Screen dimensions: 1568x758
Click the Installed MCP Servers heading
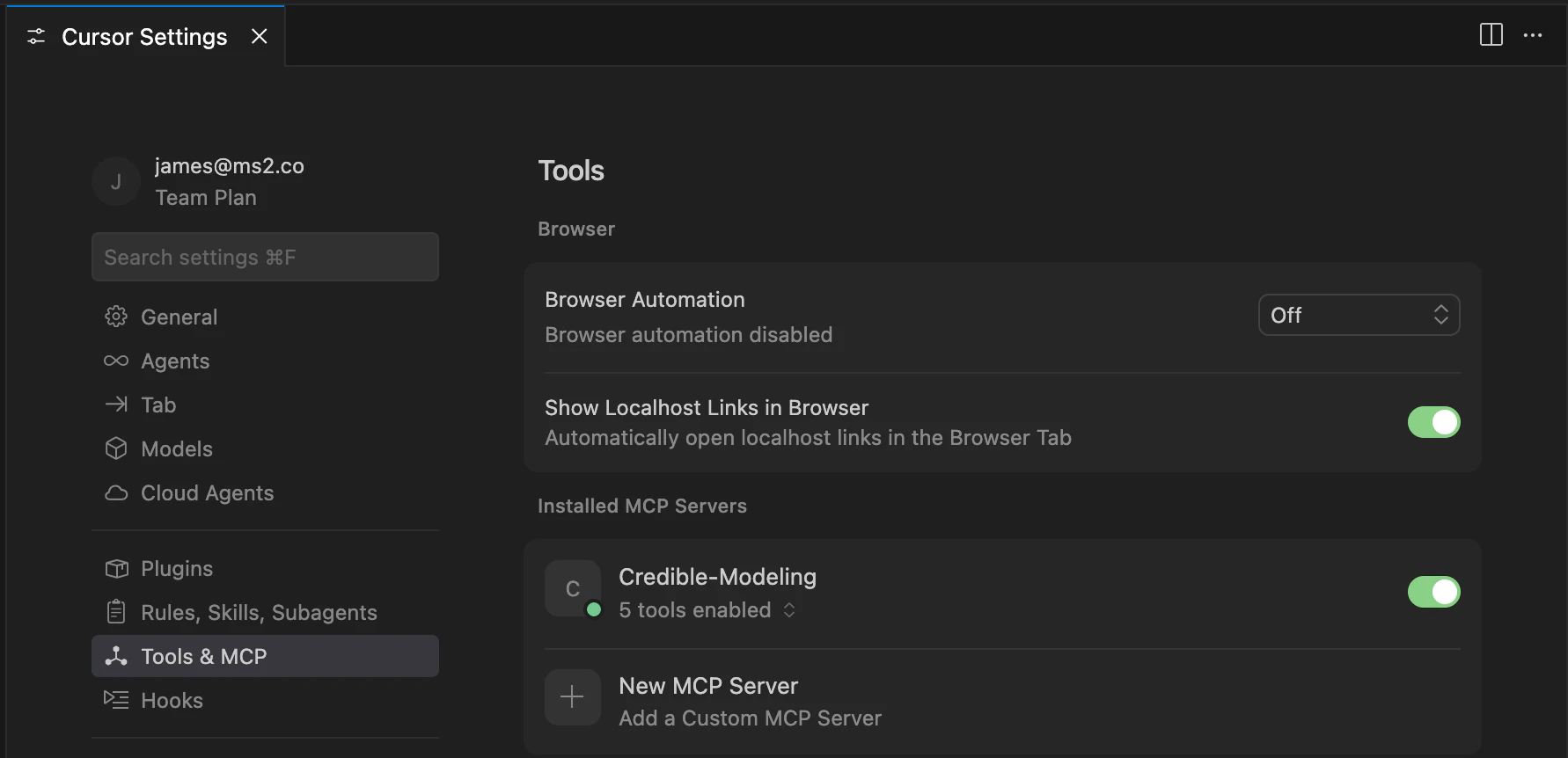click(x=642, y=506)
